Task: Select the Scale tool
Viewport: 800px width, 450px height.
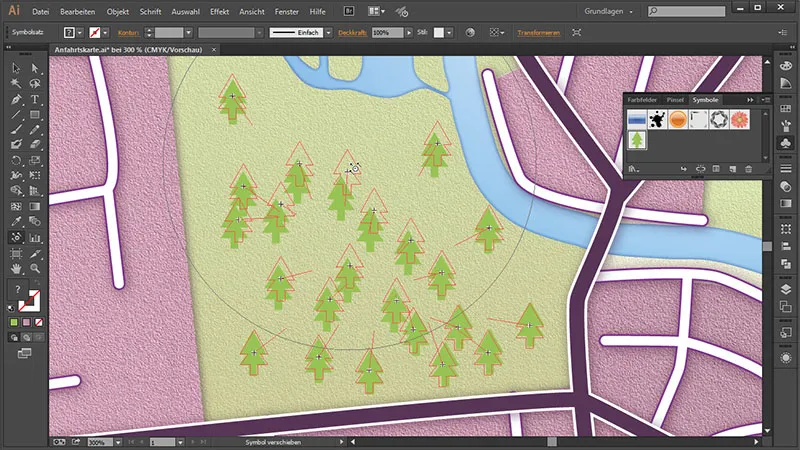Action: 35,160
